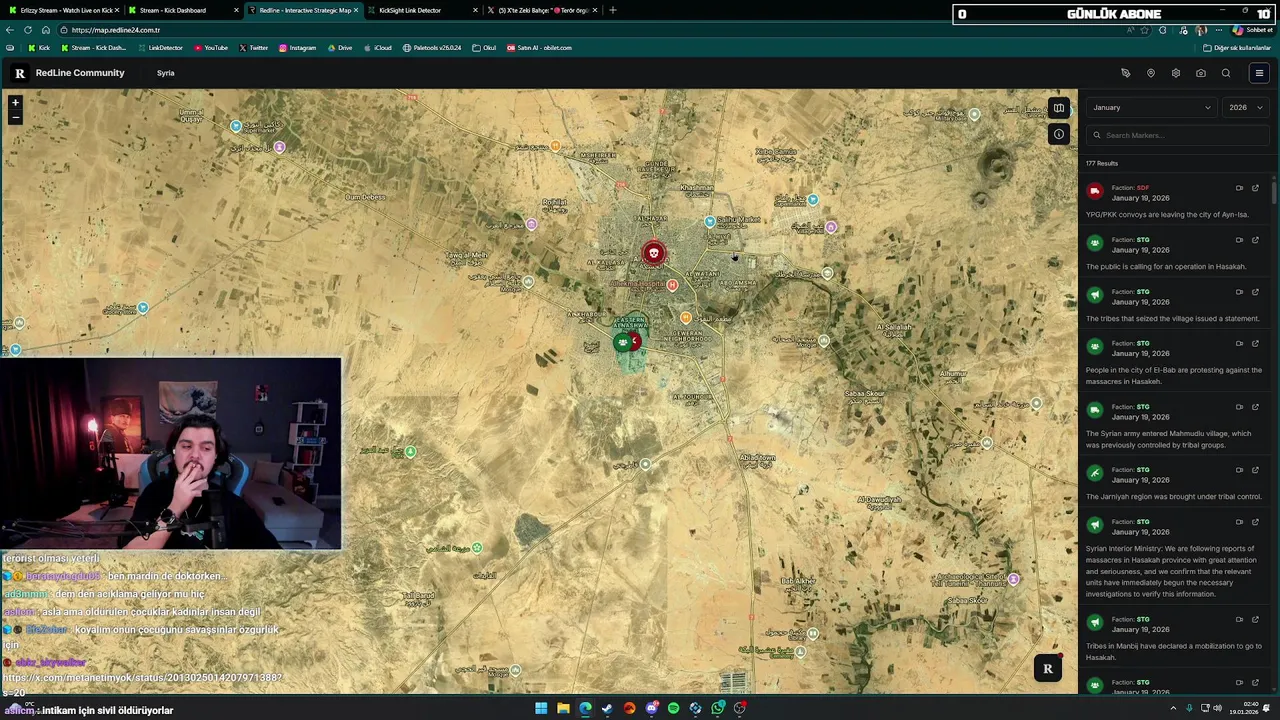Open the Okul bookmarks folder
The image size is (1280, 720).
tap(484, 48)
